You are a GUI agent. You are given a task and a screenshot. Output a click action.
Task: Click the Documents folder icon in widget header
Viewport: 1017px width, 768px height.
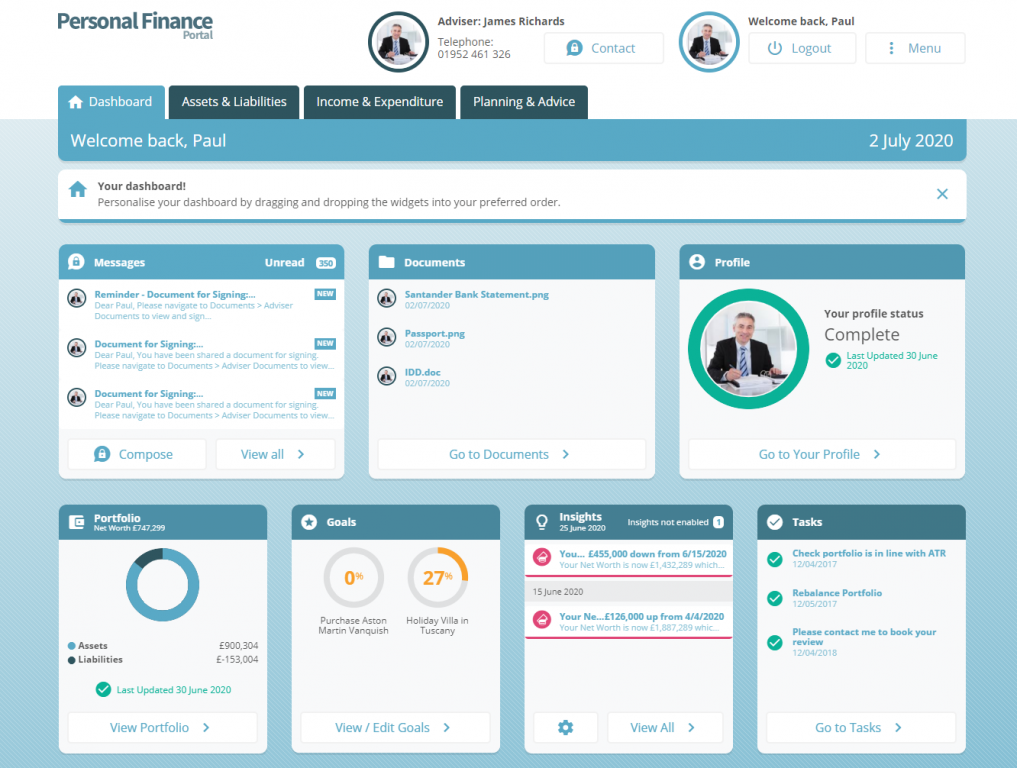(387, 262)
